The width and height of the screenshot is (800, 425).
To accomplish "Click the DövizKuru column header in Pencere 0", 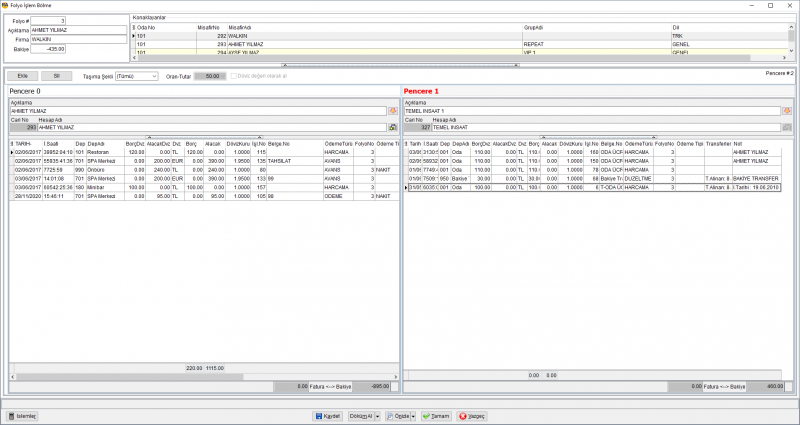I will click(x=238, y=144).
